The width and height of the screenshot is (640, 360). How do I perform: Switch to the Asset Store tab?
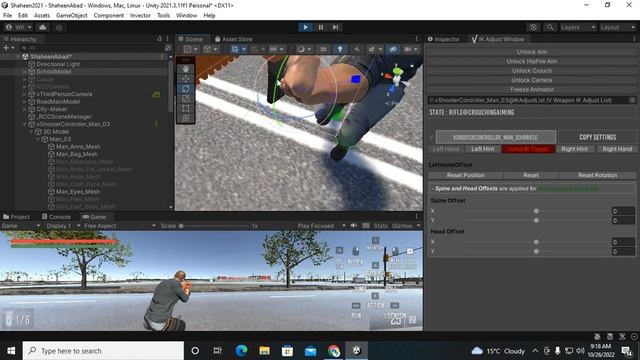coord(233,39)
